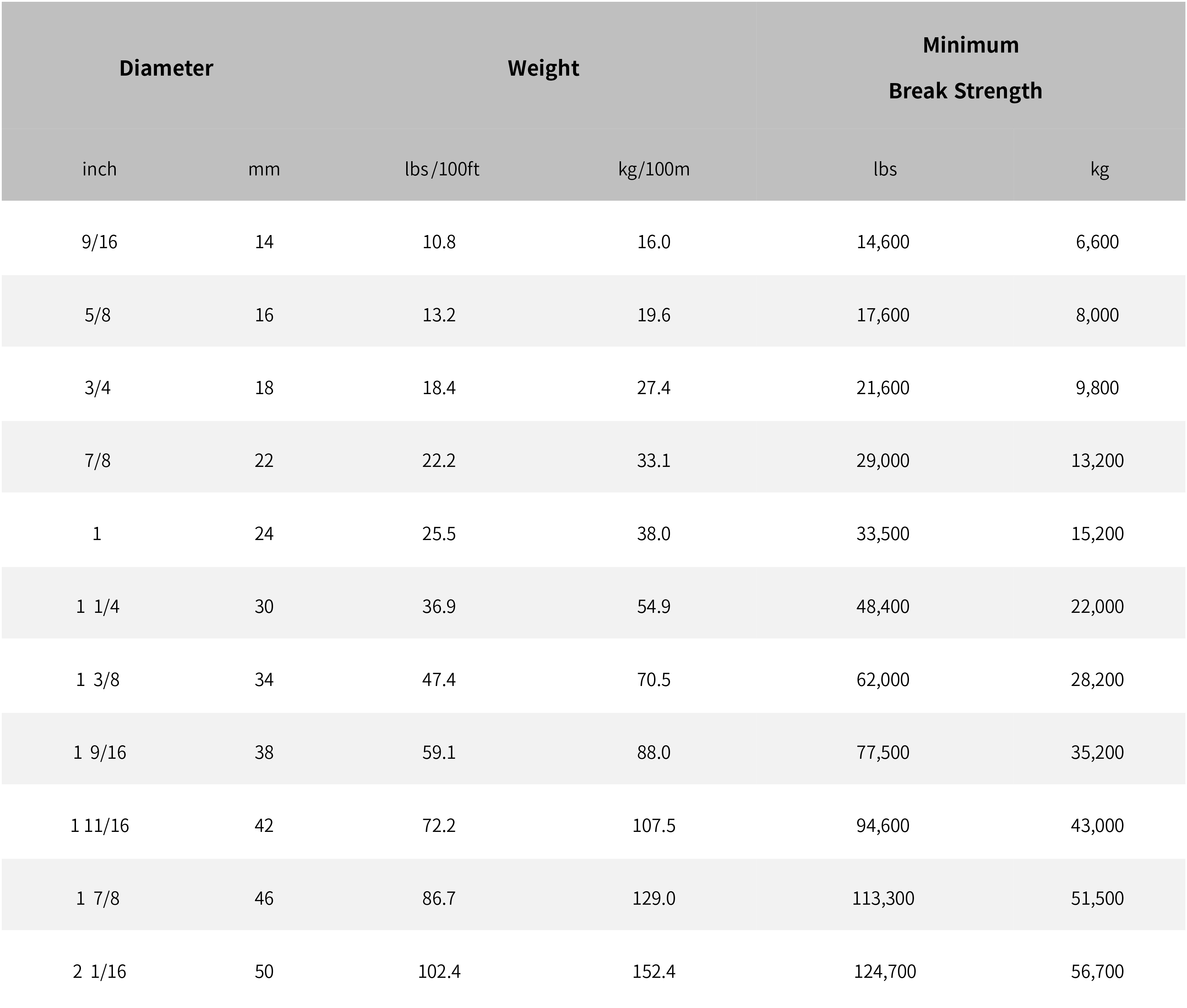1187x1008 pixels.
Task: Click the 113,300 lbs break strength cell
Action: pyautogui.click(x=883, y=898)
